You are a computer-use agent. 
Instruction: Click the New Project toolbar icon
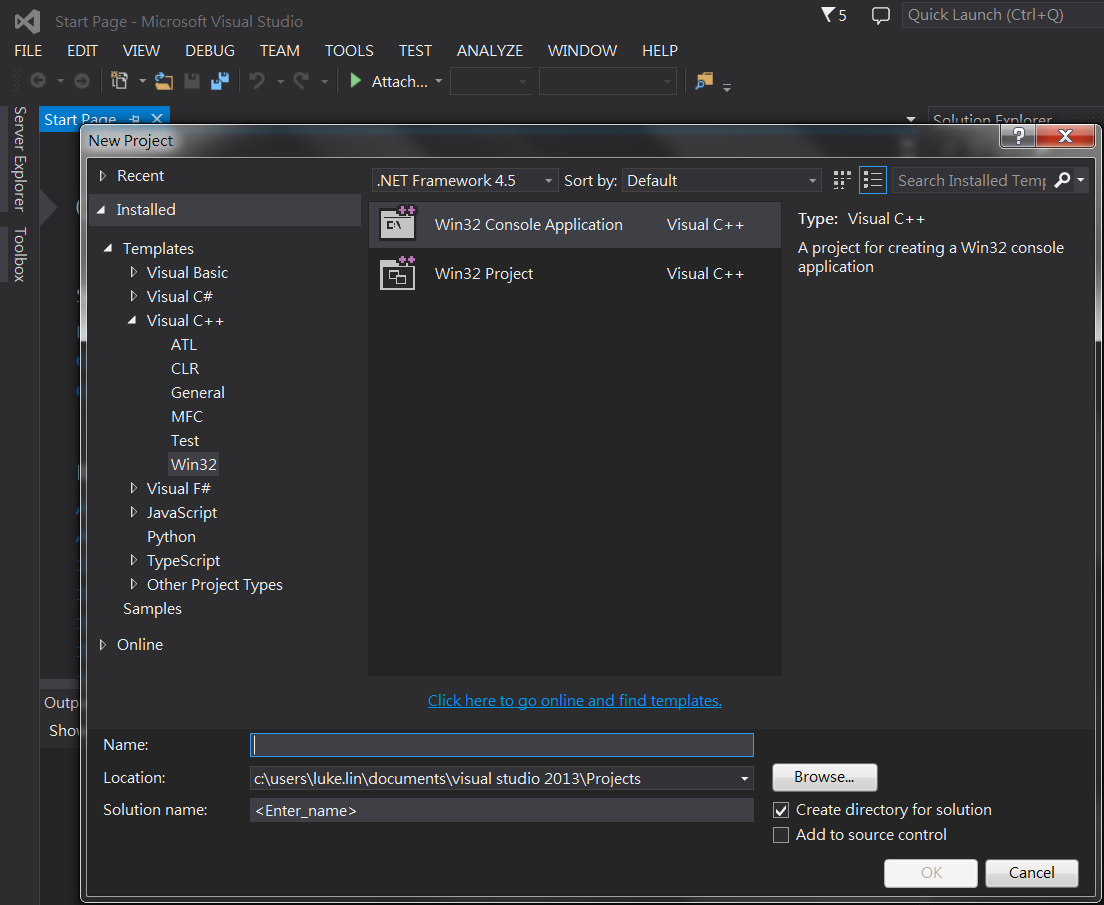pyautogui.click(x=120, y=82)
